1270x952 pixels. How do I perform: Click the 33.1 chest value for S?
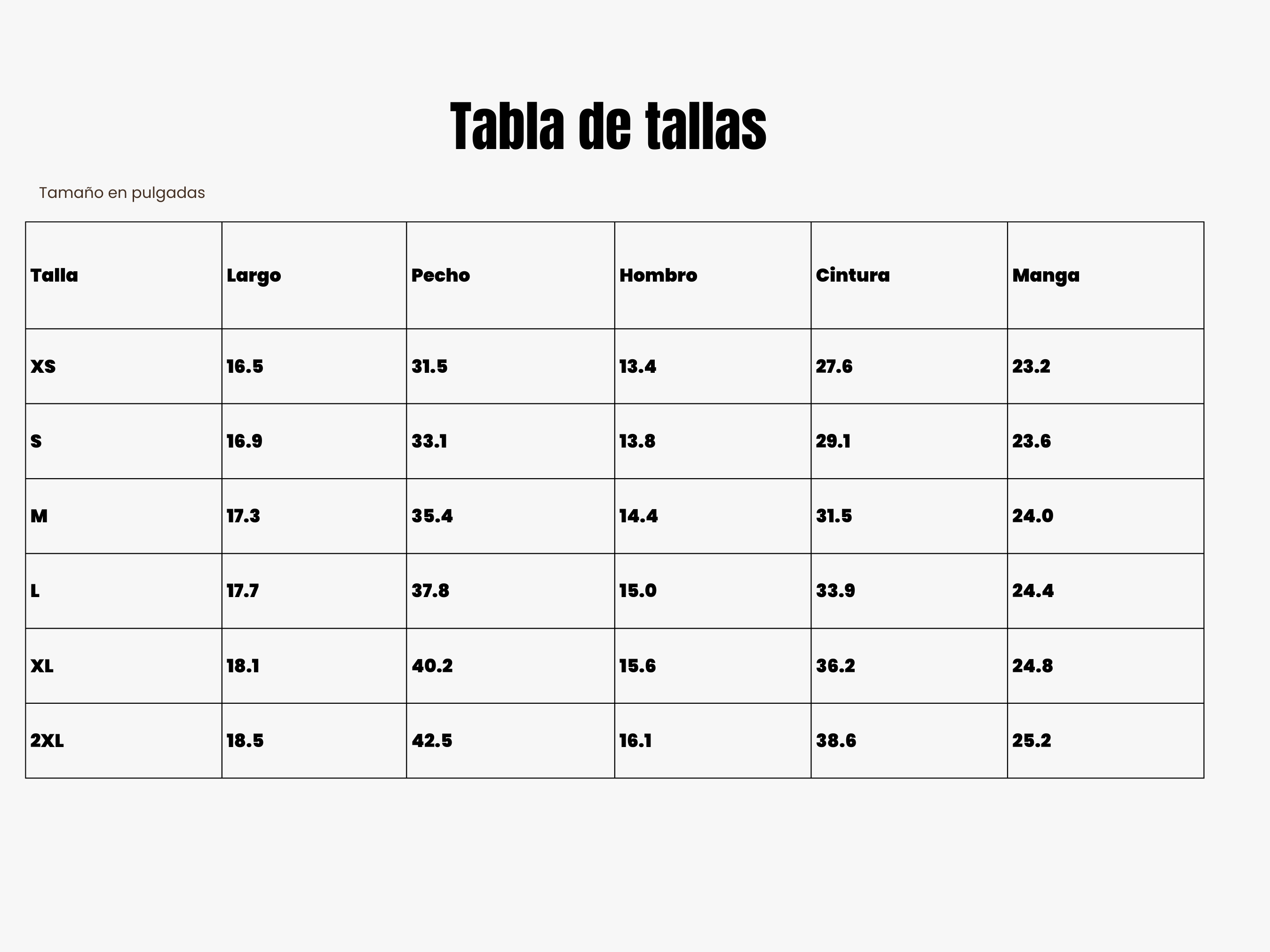tap(429, 441)
